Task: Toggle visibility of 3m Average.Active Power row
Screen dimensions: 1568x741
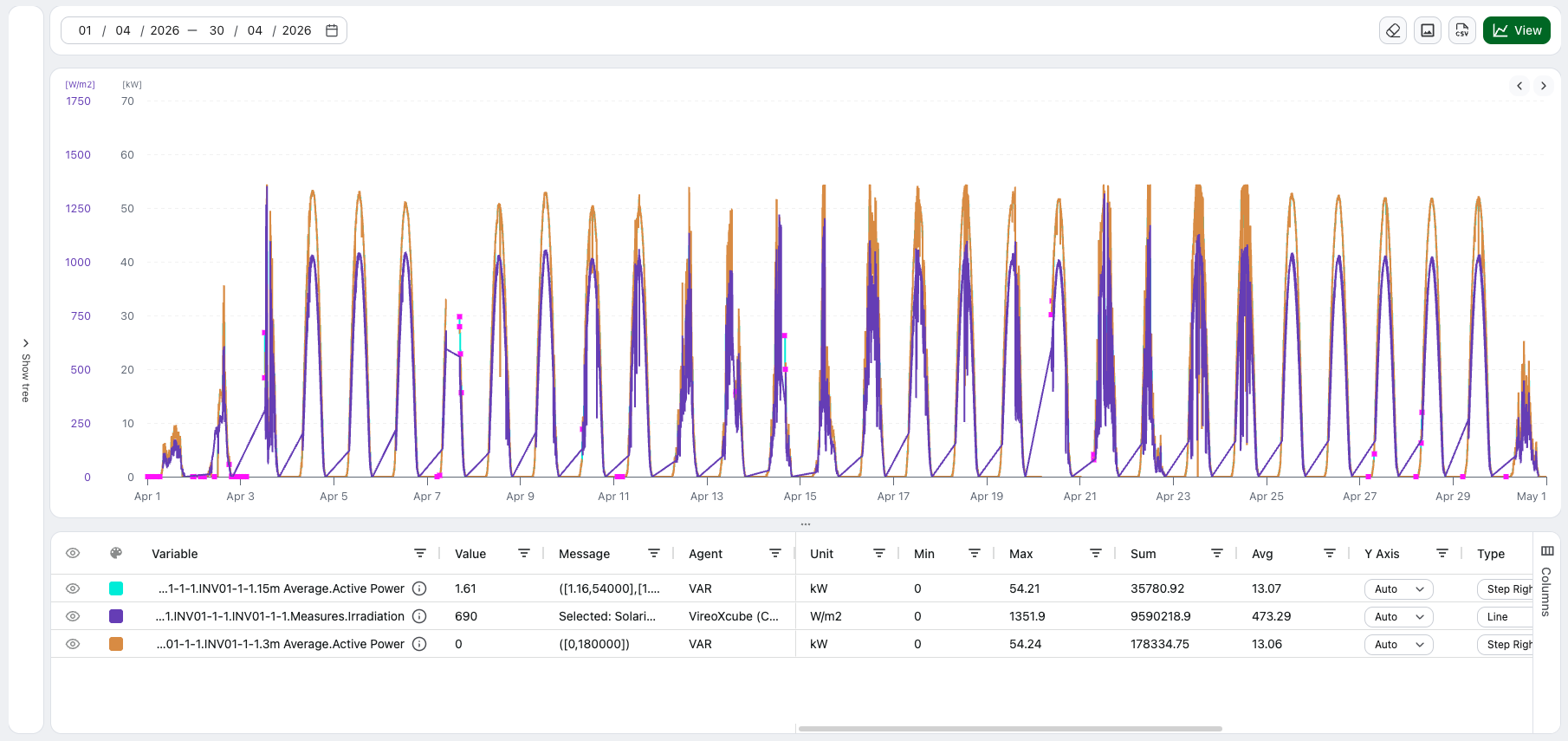Action: [x=73, y=644]
